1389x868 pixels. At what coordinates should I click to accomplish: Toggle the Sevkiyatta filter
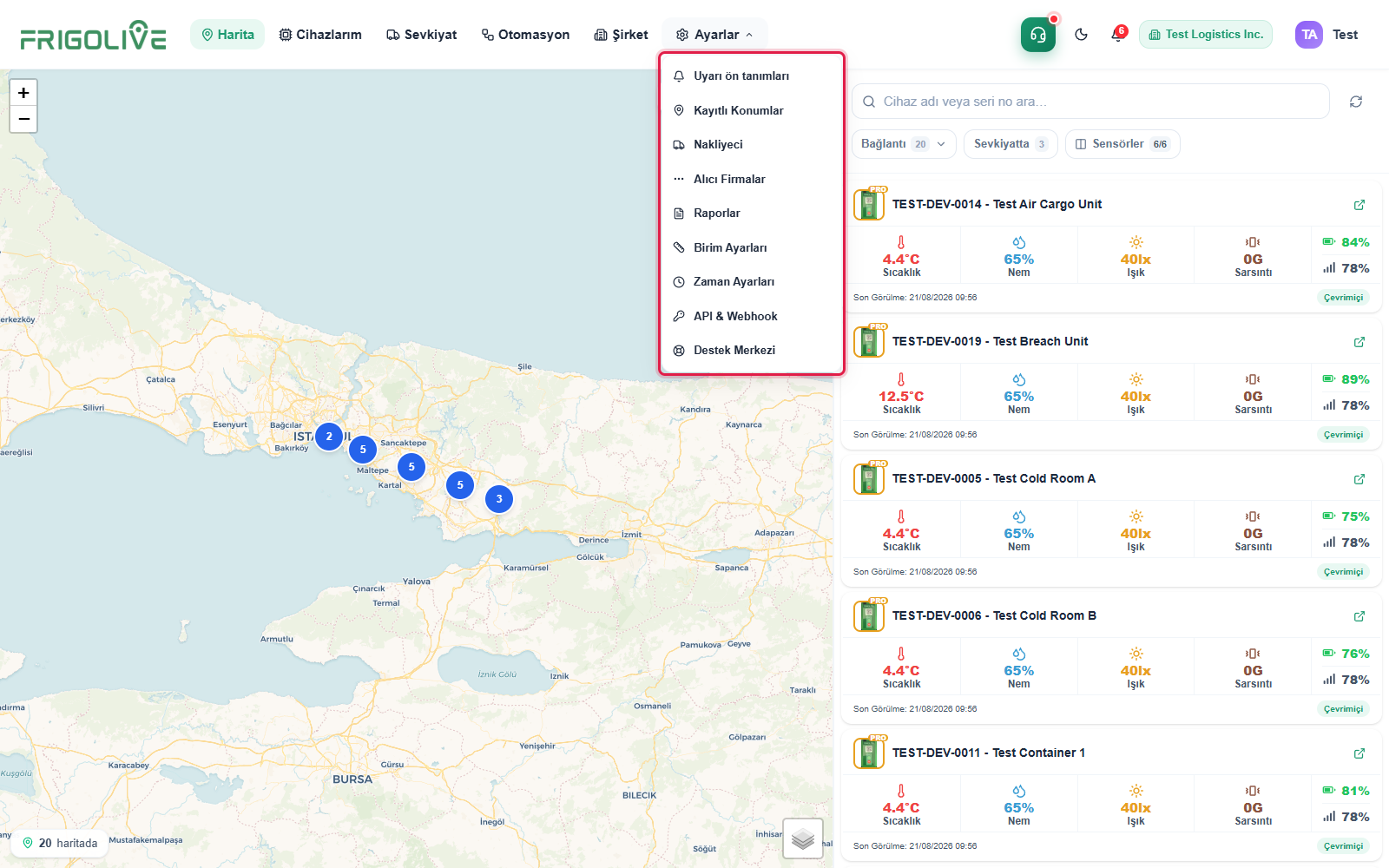point(1010,144)
